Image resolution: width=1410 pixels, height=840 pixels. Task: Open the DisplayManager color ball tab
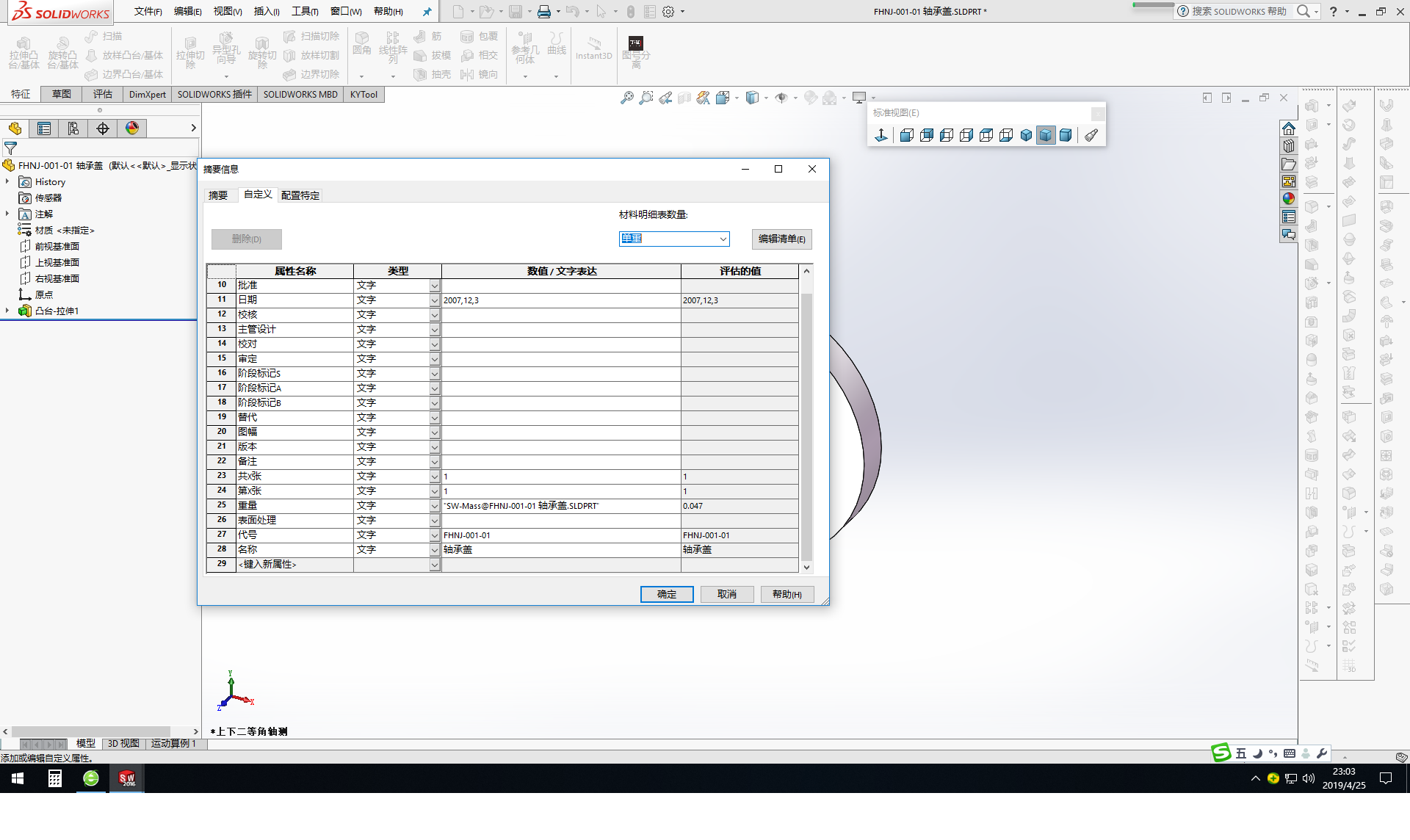tap(132, 128)
